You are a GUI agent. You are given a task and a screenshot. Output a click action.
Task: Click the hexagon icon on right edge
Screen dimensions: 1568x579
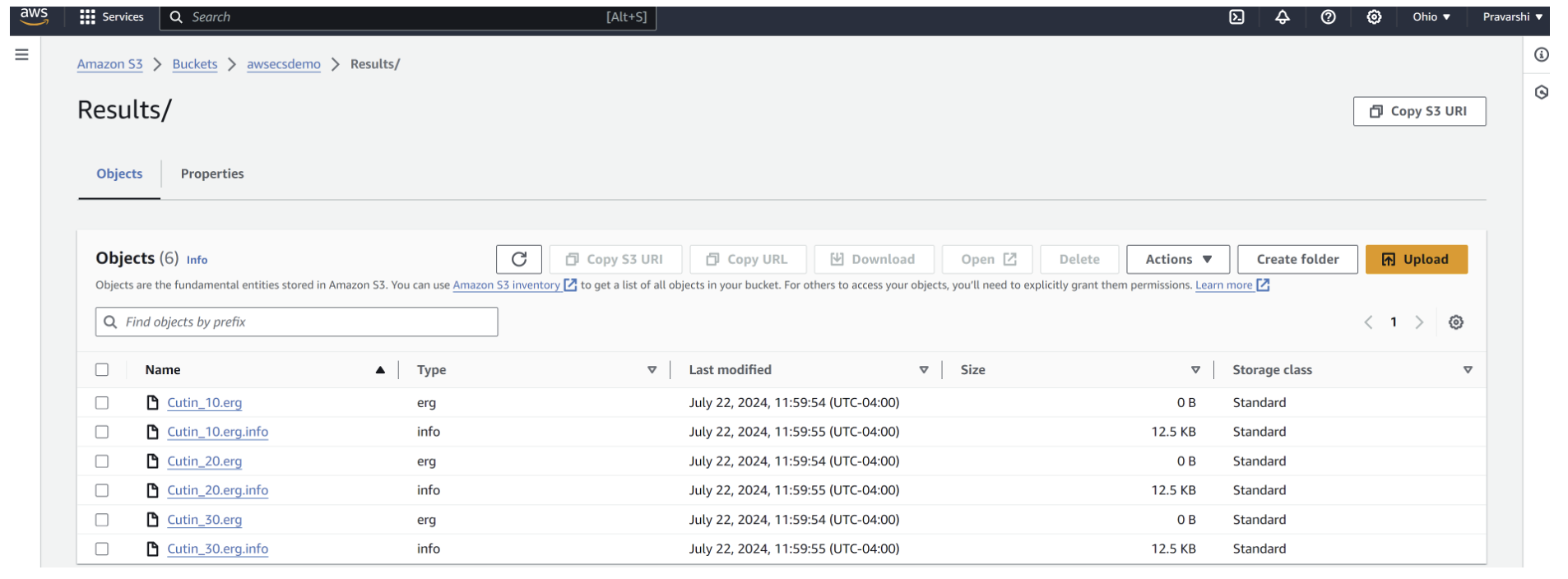coord(1542,92)
